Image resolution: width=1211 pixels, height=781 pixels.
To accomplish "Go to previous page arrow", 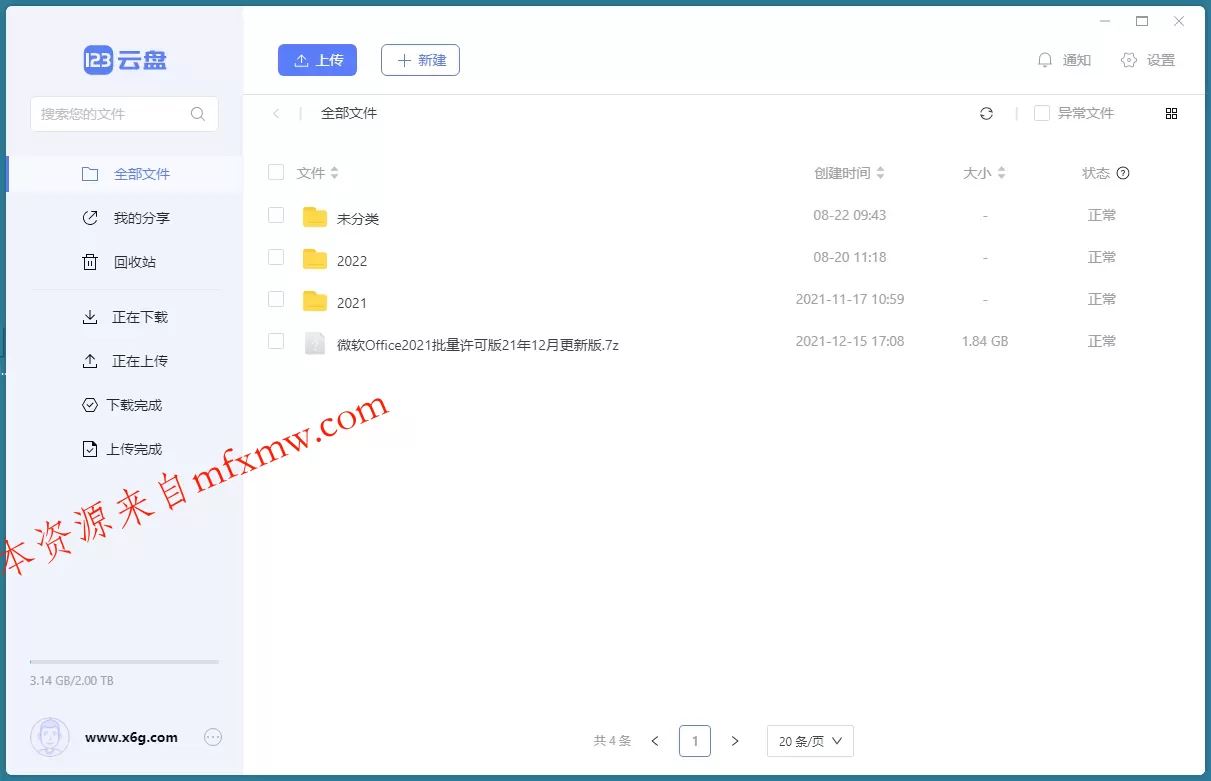I will (x=655, y=741).
